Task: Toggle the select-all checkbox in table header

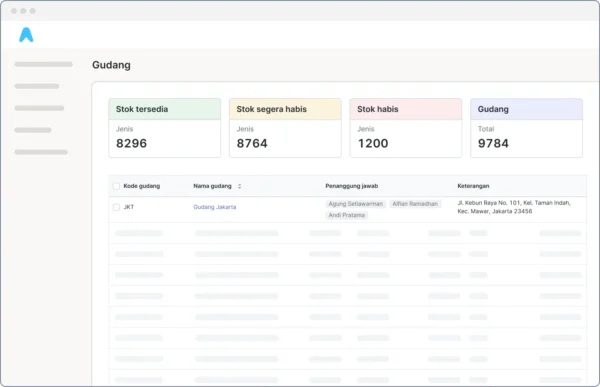Action: (116, 186)
